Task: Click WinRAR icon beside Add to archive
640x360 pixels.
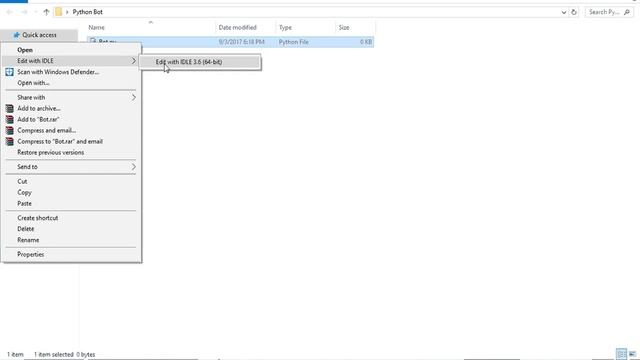Action: click(x=9, y=108)
